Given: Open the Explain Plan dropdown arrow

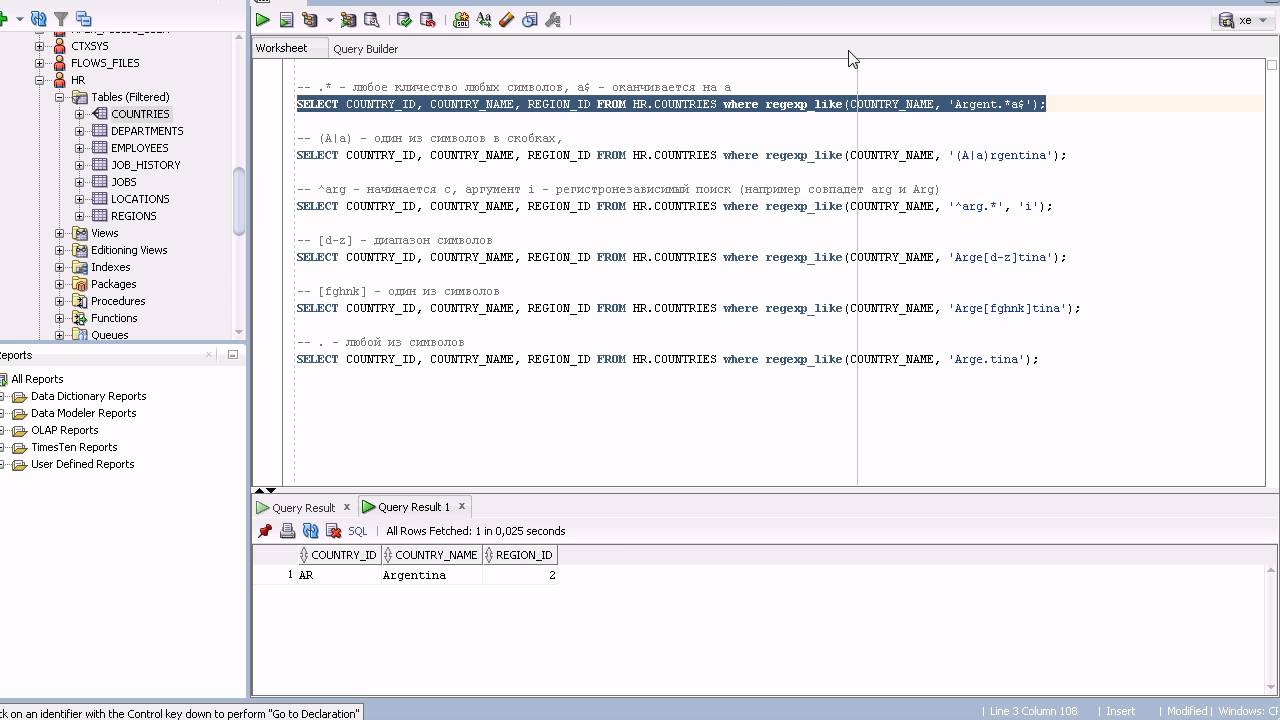Looking at the screenshot, I should pyautogui.click(x=329, y=20).
